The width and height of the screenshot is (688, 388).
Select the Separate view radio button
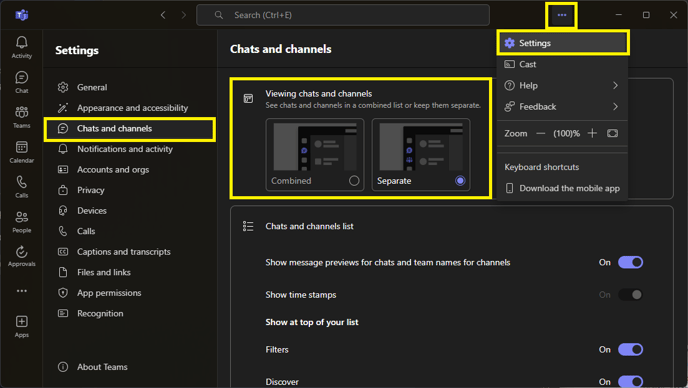click(460, 180)
